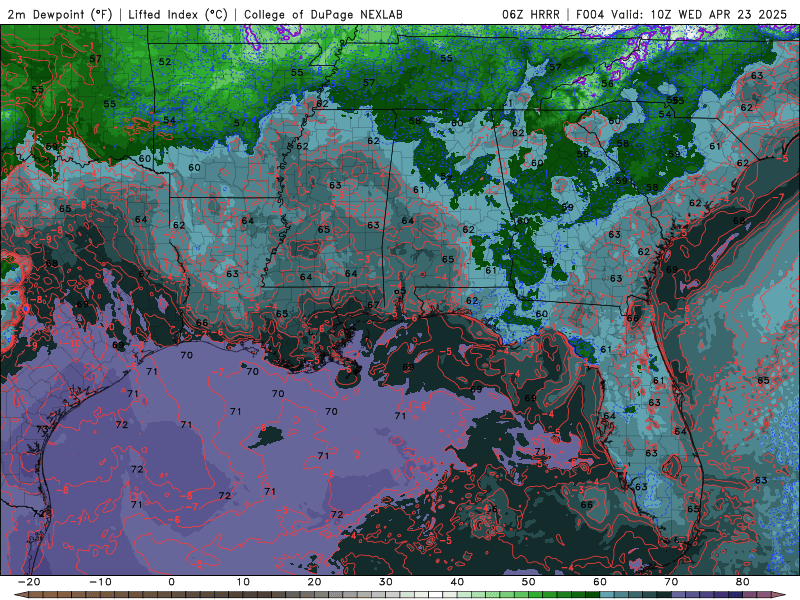The width and height of the screenshot is (800, 600).
Task: Click the 50 label on the color scale
Action: pyautogui.click(x=529, y=582)
